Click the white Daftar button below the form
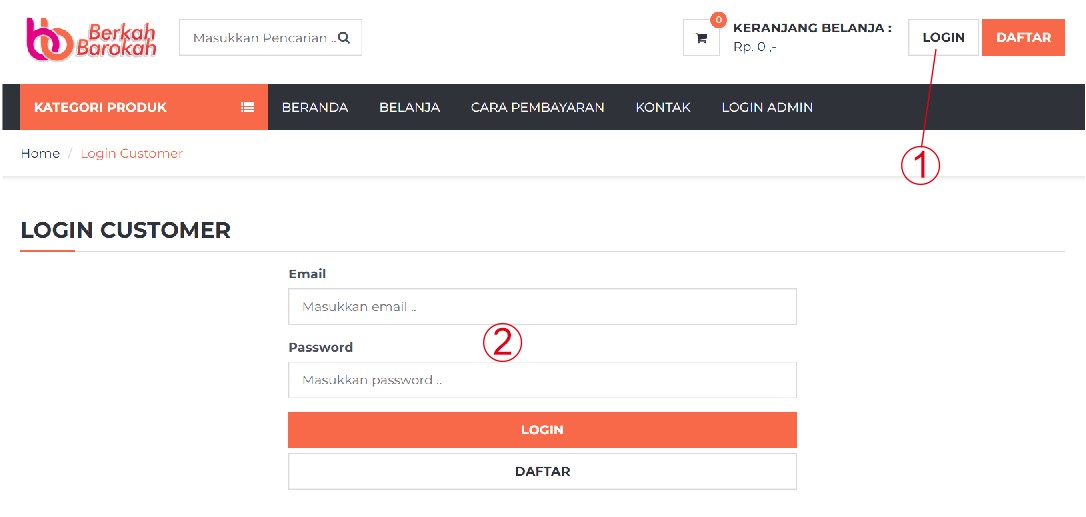 click(x=542, y=471)
